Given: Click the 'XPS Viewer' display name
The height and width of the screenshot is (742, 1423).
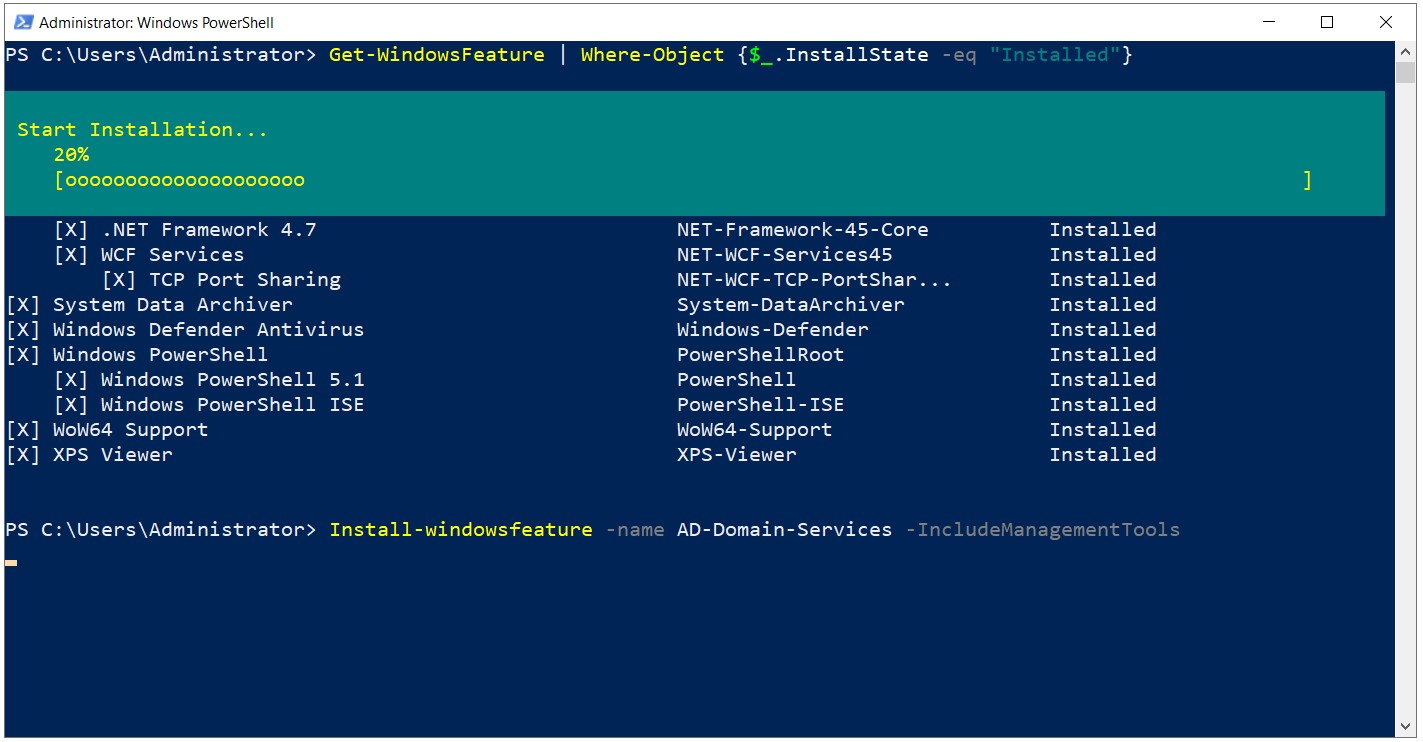Looking at the screenshot, I should tap(112, 454).
